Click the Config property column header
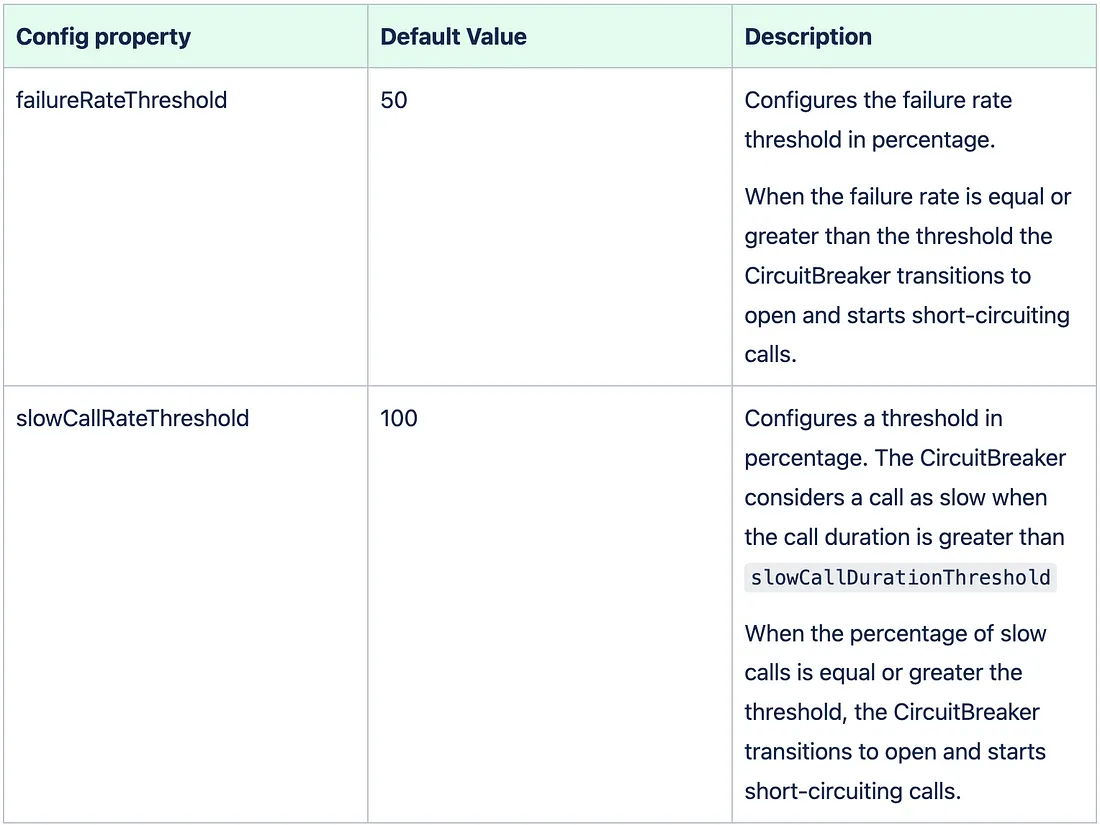1100x825 pixels. pyautogui.click(x=103, y=37)
